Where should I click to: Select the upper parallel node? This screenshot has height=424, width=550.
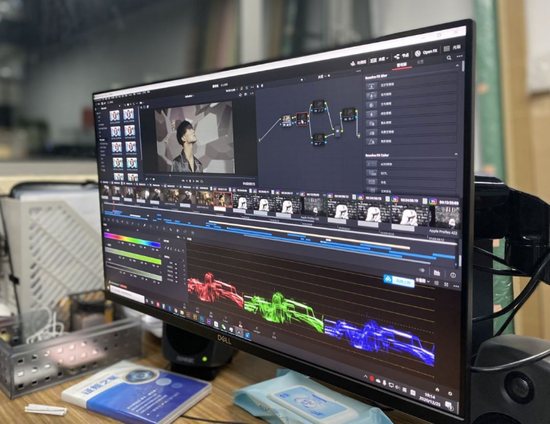point(318,106)
